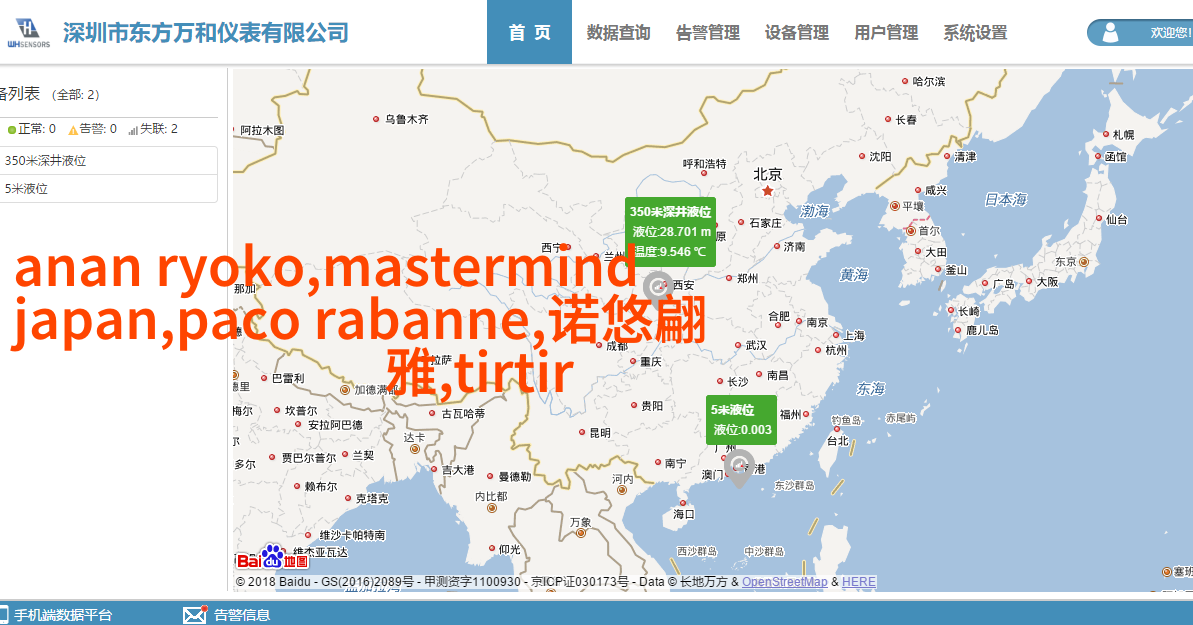Click the 武汉 city label on map
Viewport: 1193px width, 625px height.
(756, 346)
